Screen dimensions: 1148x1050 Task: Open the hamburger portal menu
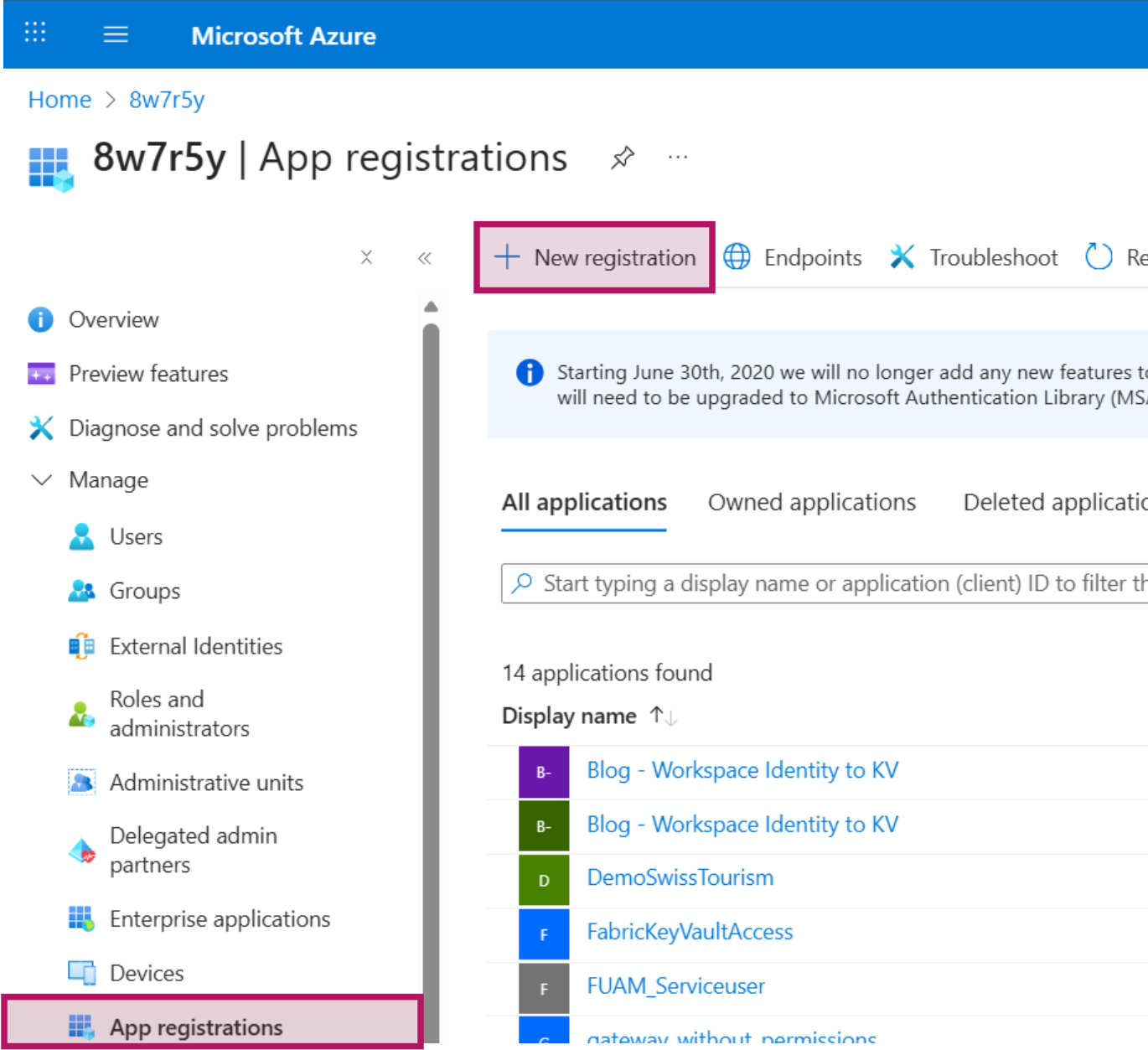(x=116, y=34)
